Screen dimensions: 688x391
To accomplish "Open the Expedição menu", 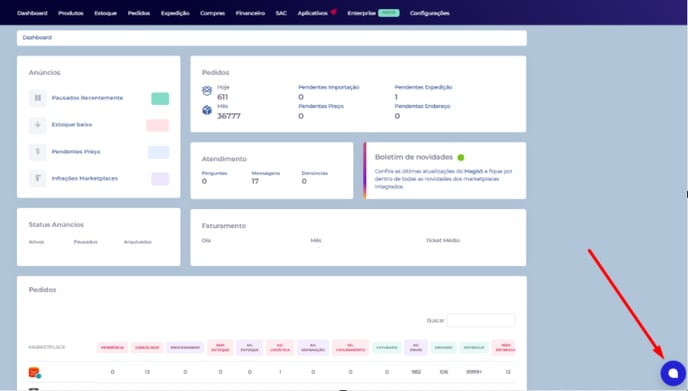I will pos(175,13).
